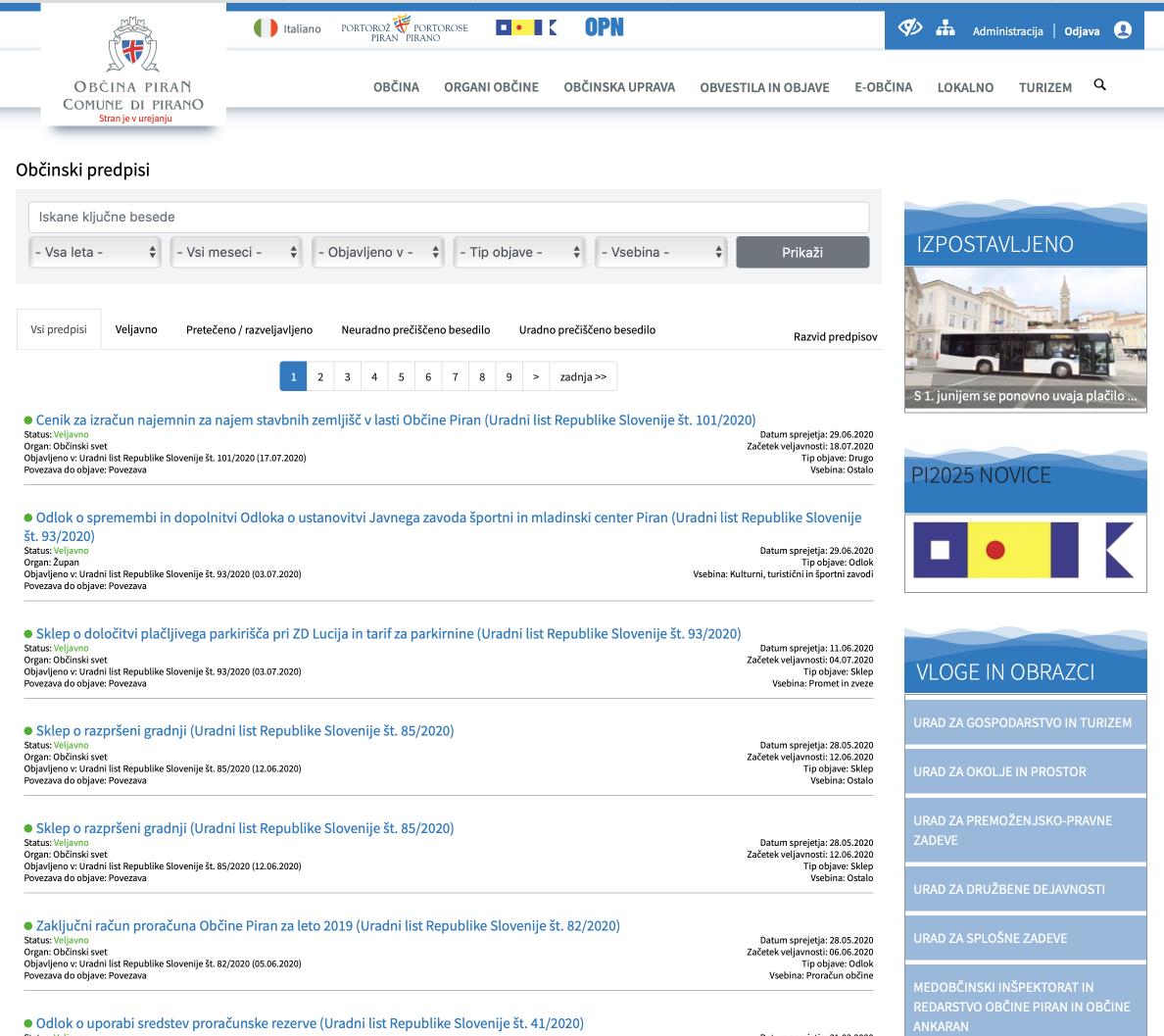Image resolution: width=1164 pixels, height=1036 pixels.
Task: Open PI2025 flags banner image in sidebar
Action: (1025, 550)
